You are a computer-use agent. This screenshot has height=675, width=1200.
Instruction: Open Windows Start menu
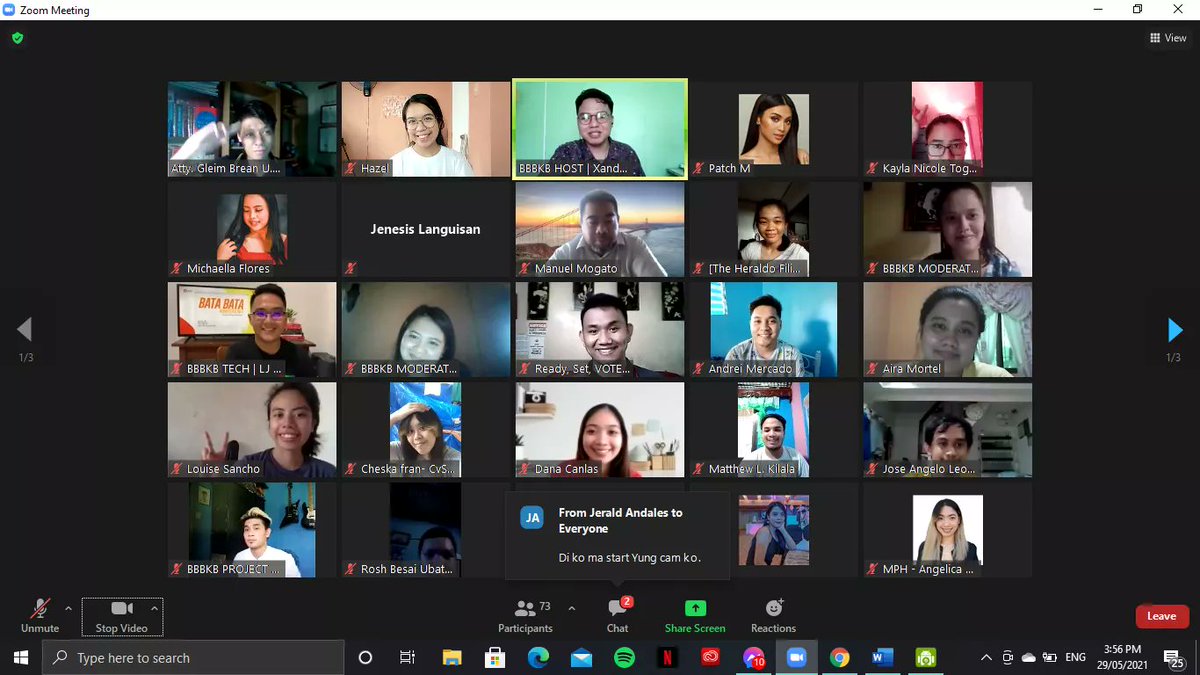click(21, 657)
